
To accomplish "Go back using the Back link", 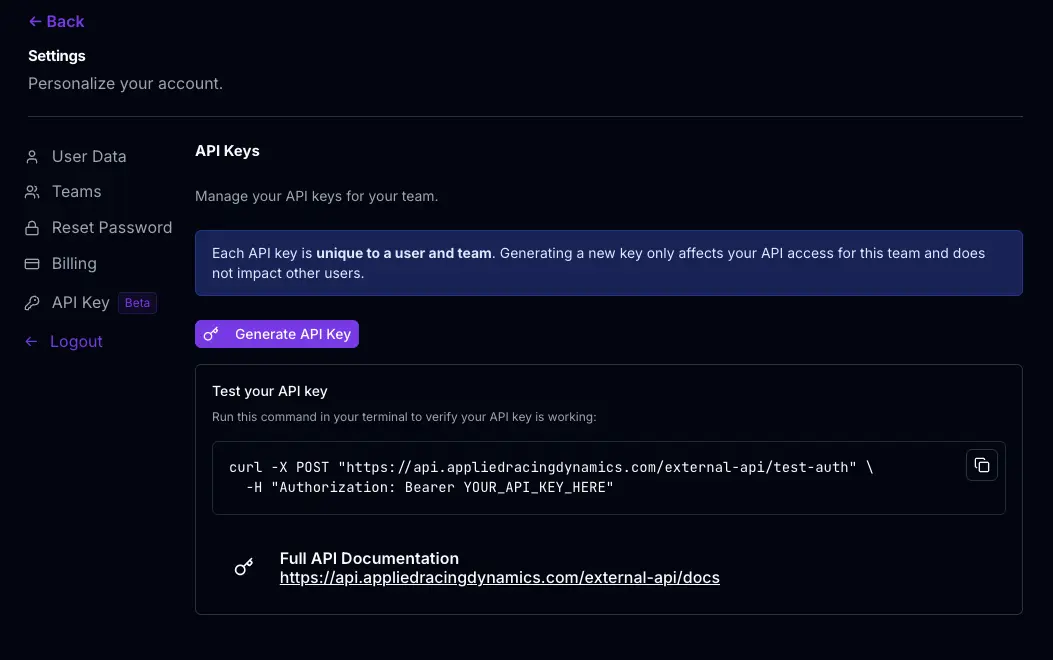I will [x=56, y=21].
